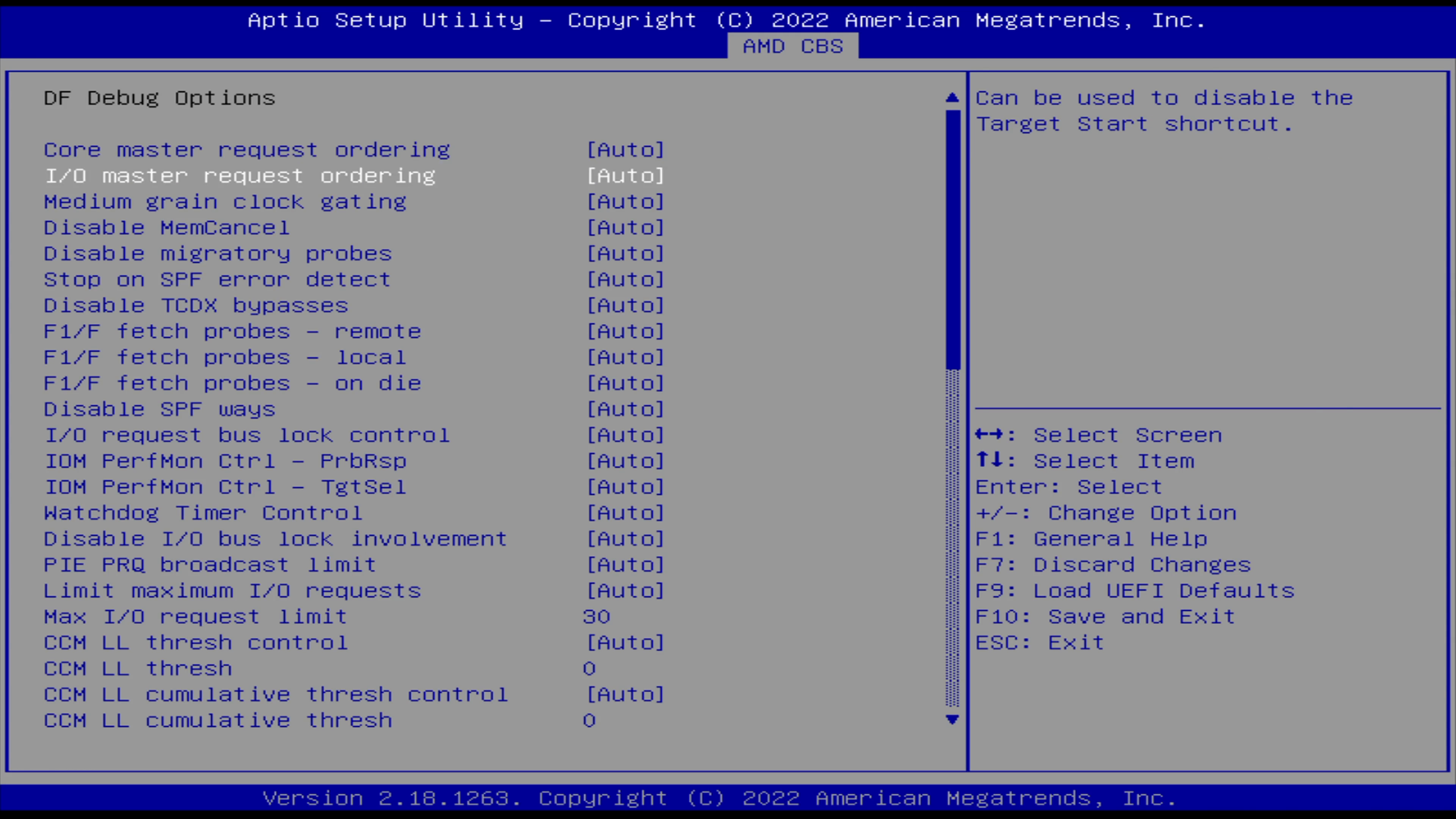Viewport: 1456px width, 819px height.
Task: Change the Disable MemCancel [Auto] value
Action: point(626,228)
